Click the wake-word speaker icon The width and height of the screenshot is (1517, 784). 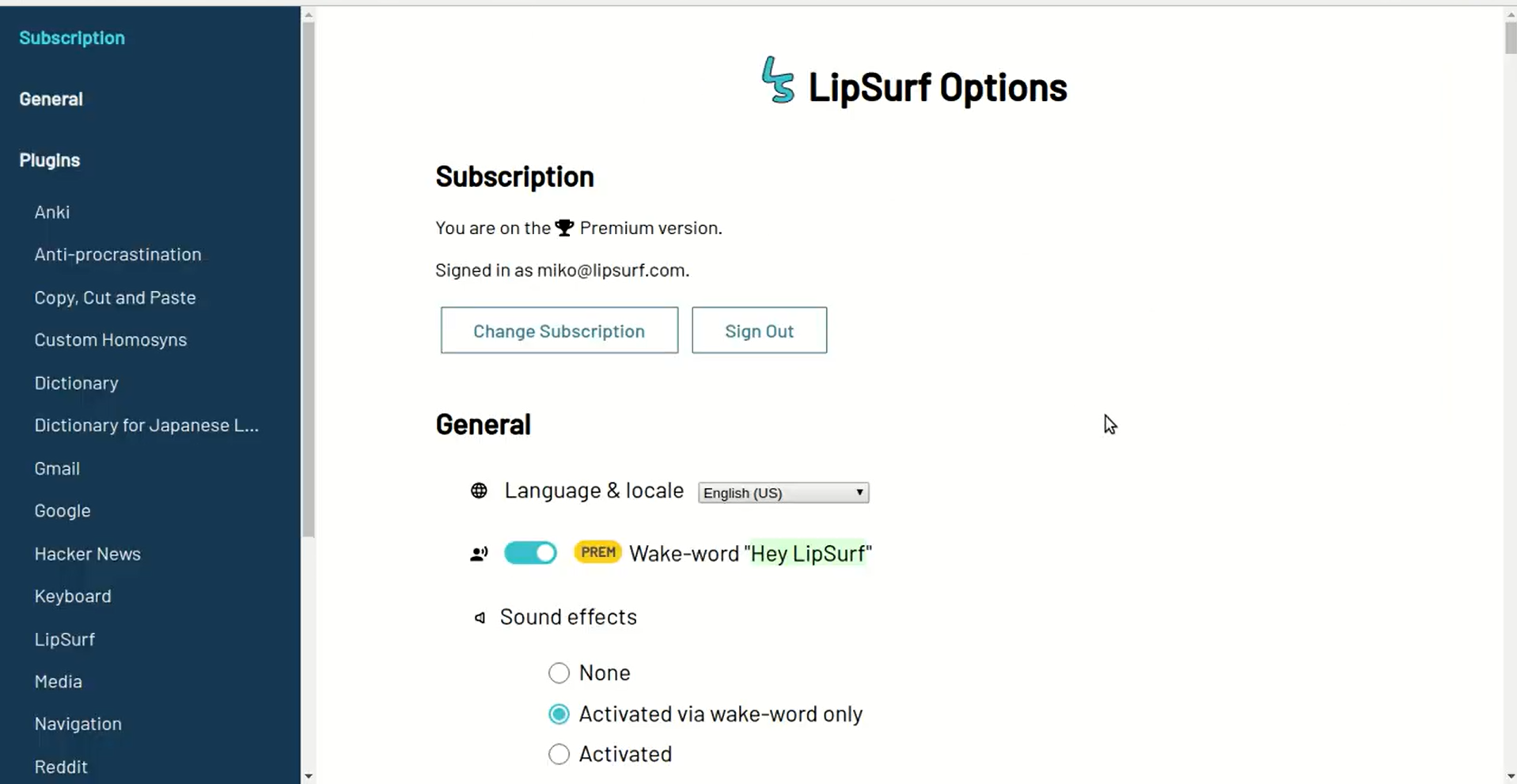[479, 553]
